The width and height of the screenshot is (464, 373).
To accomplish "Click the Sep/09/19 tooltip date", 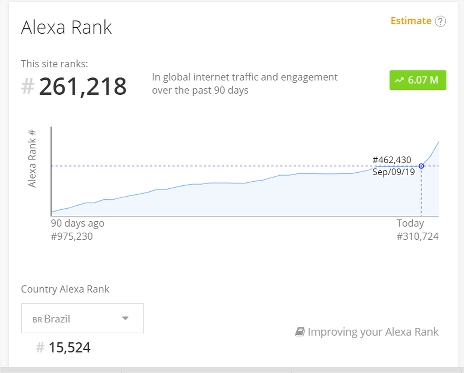I will point(394,172).
